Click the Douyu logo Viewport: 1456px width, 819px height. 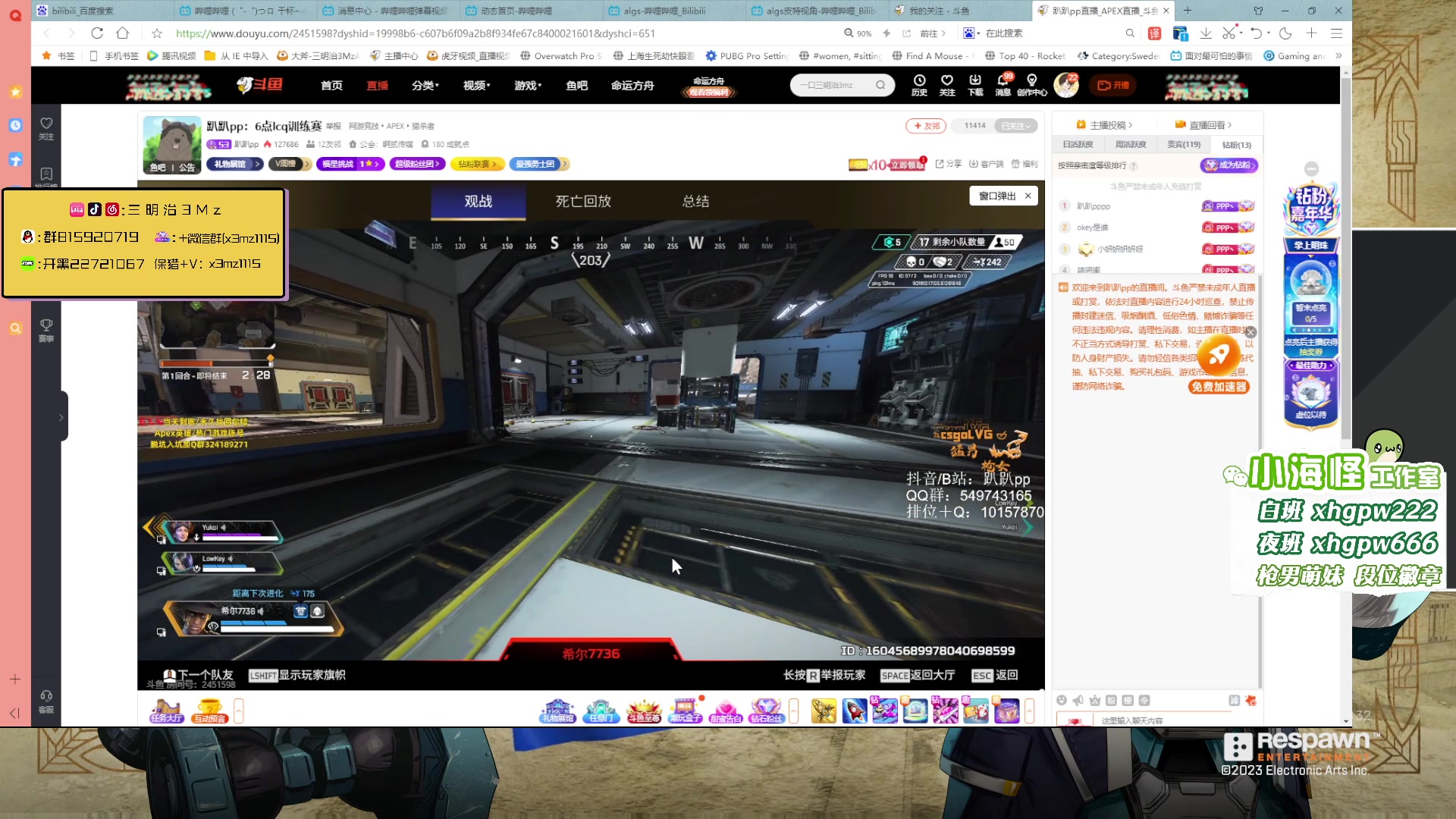click(259, 85)
